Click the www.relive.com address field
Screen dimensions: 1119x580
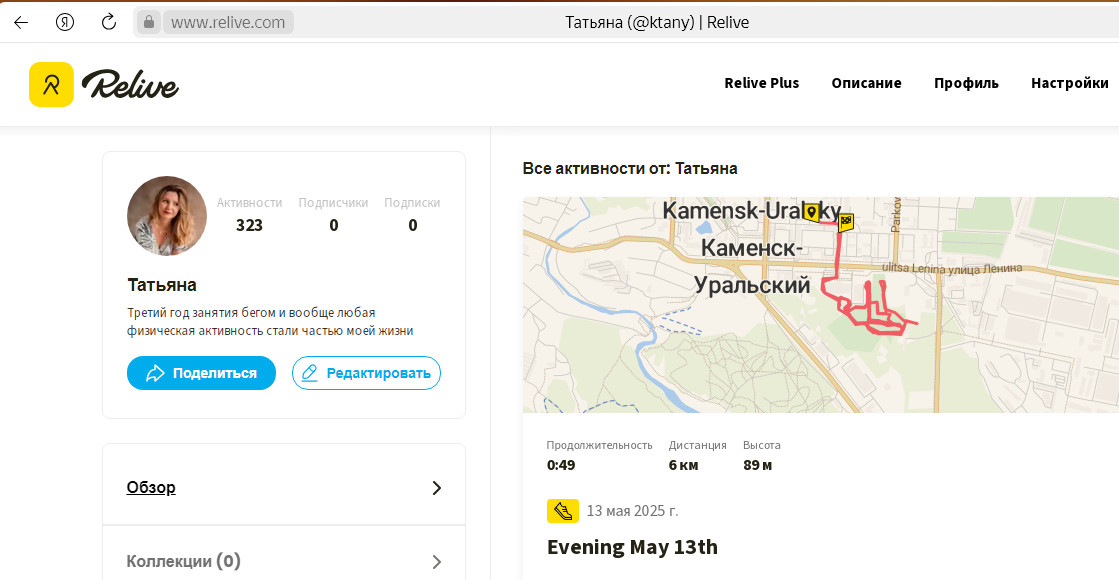pos(228,22)
